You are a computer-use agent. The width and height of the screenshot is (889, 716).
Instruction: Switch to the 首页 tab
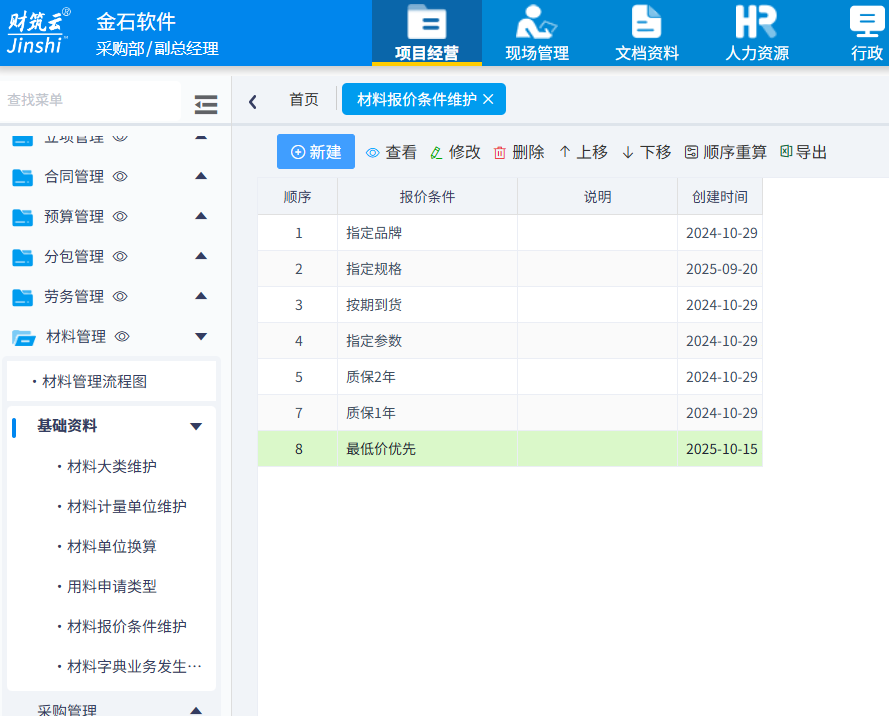(x=304, y=100)
